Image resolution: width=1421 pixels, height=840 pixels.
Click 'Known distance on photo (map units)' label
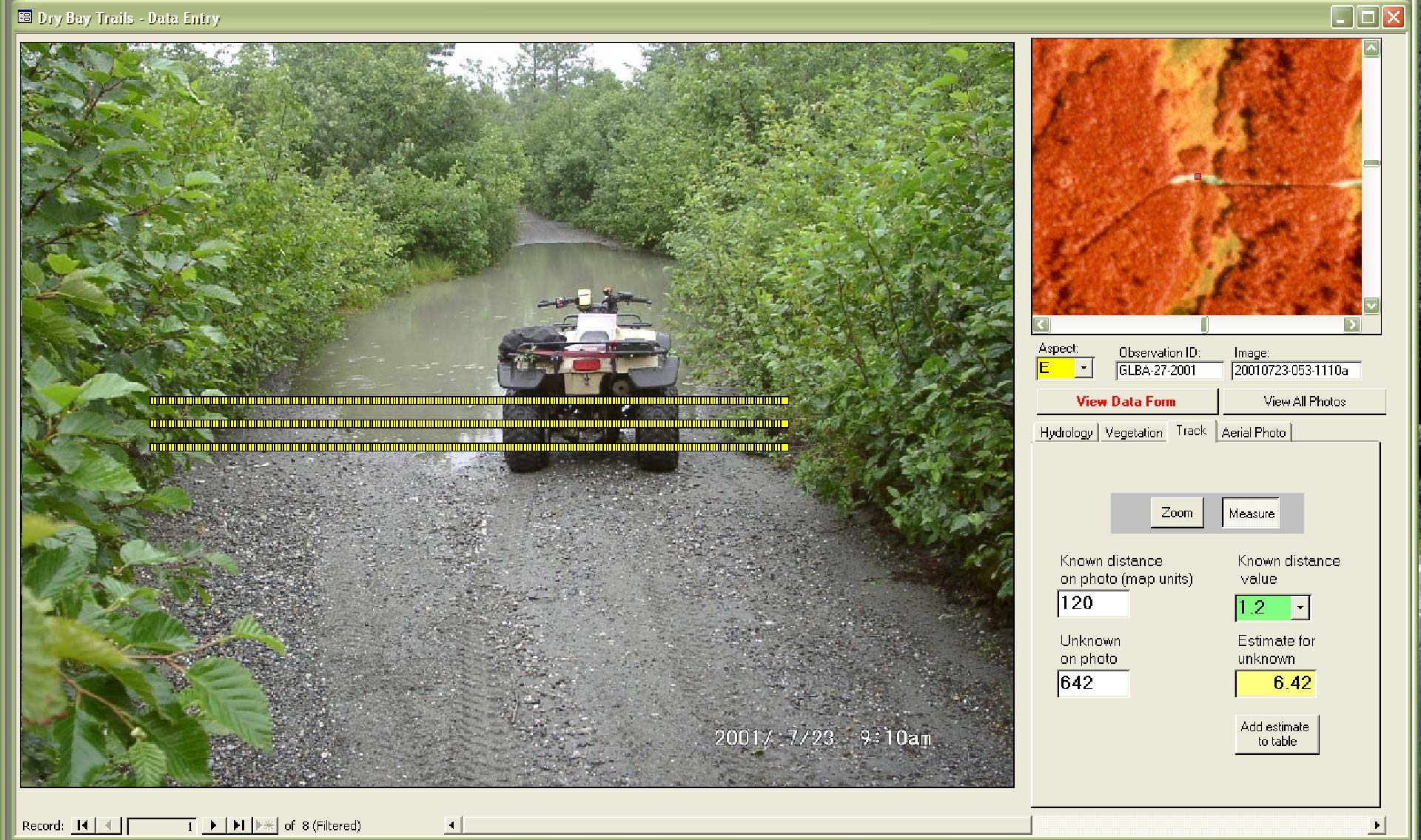tap(1126, 570)
